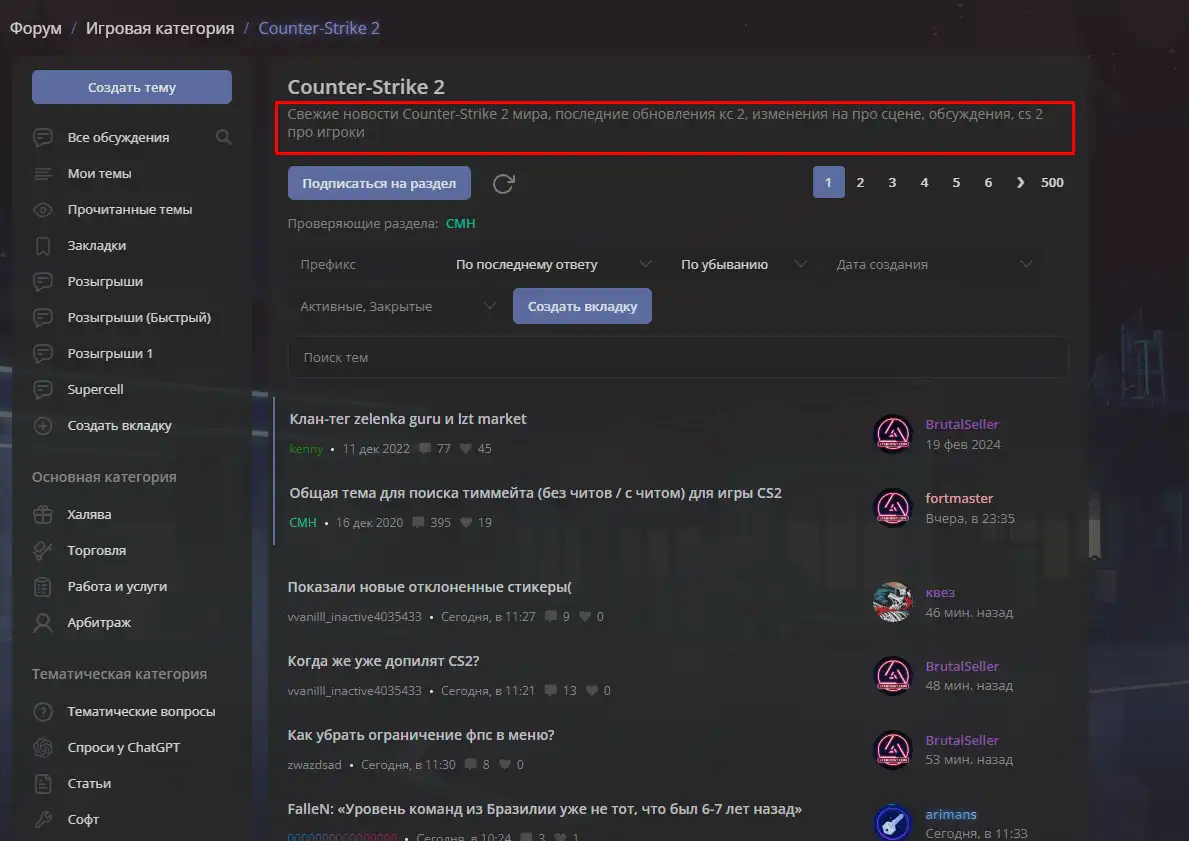Open zwazdsad author profile link

(x=315, y=764)
